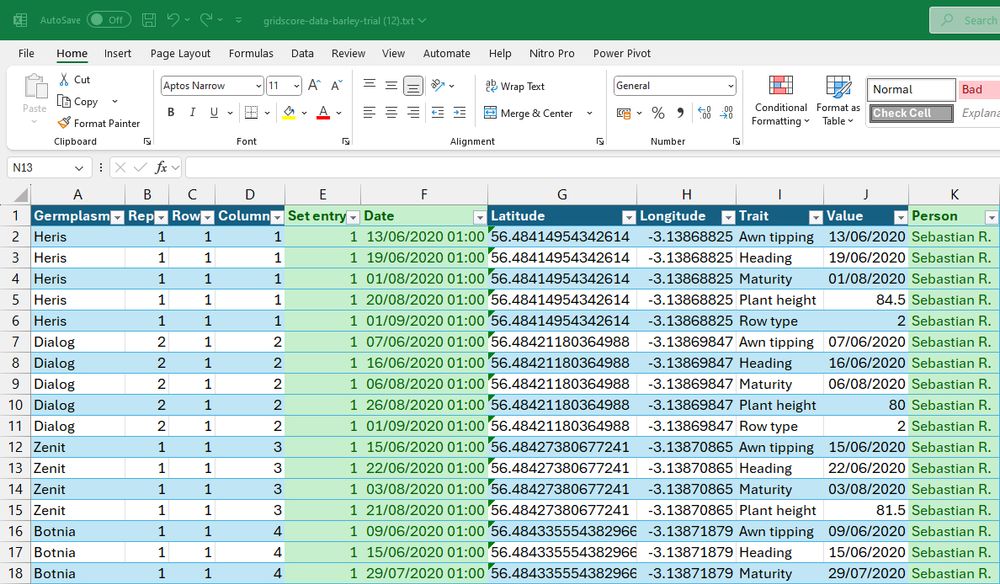Open the Date column filter arrow

[480, 217]
